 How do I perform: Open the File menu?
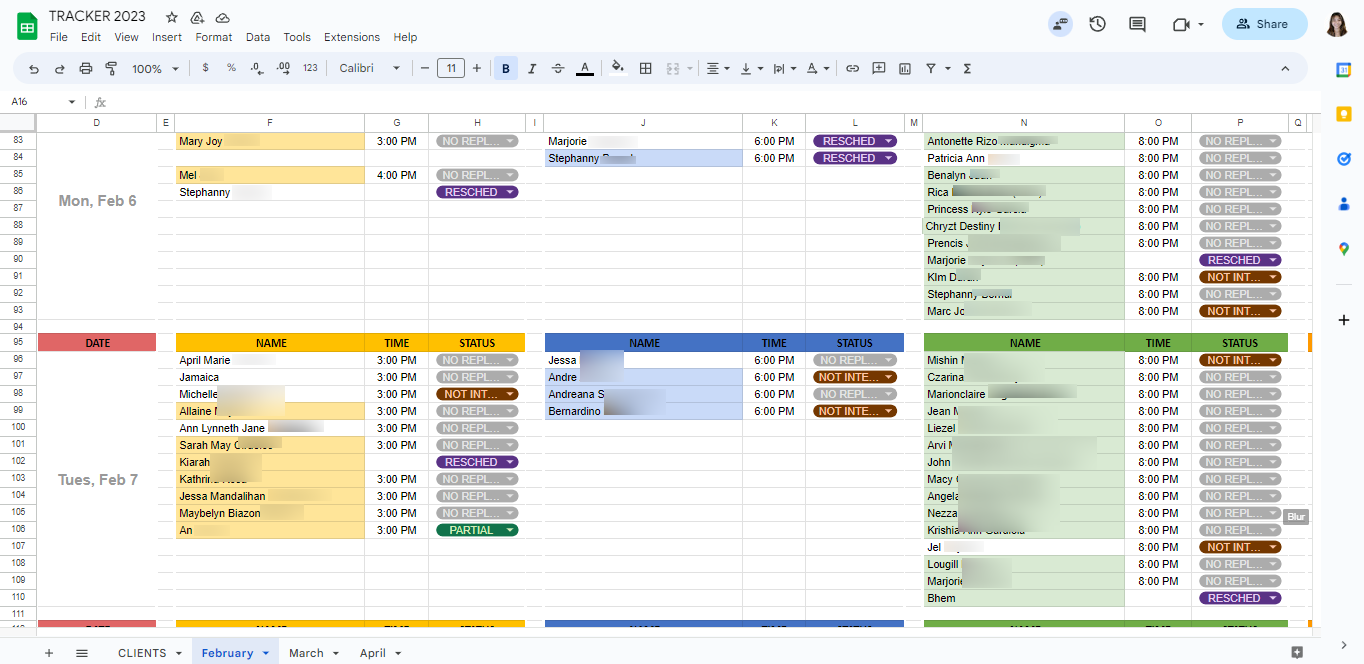[x=59, y=37]
